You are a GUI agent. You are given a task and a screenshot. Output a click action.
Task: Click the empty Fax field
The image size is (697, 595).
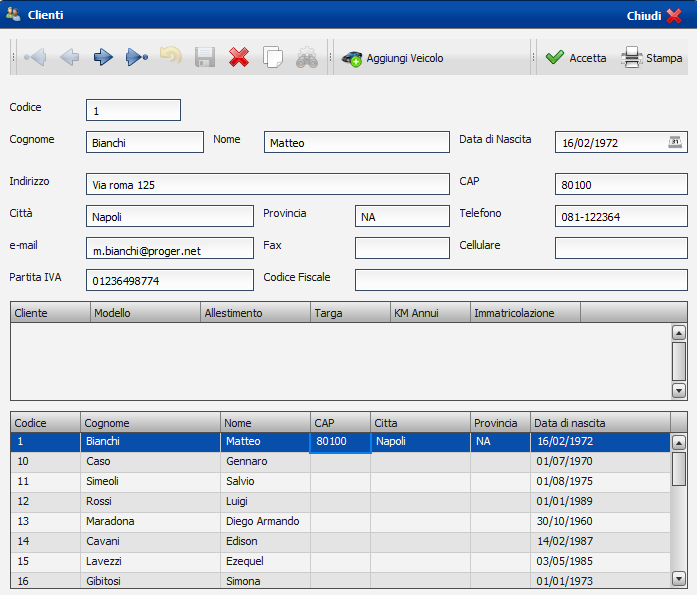tap(402, 248)
